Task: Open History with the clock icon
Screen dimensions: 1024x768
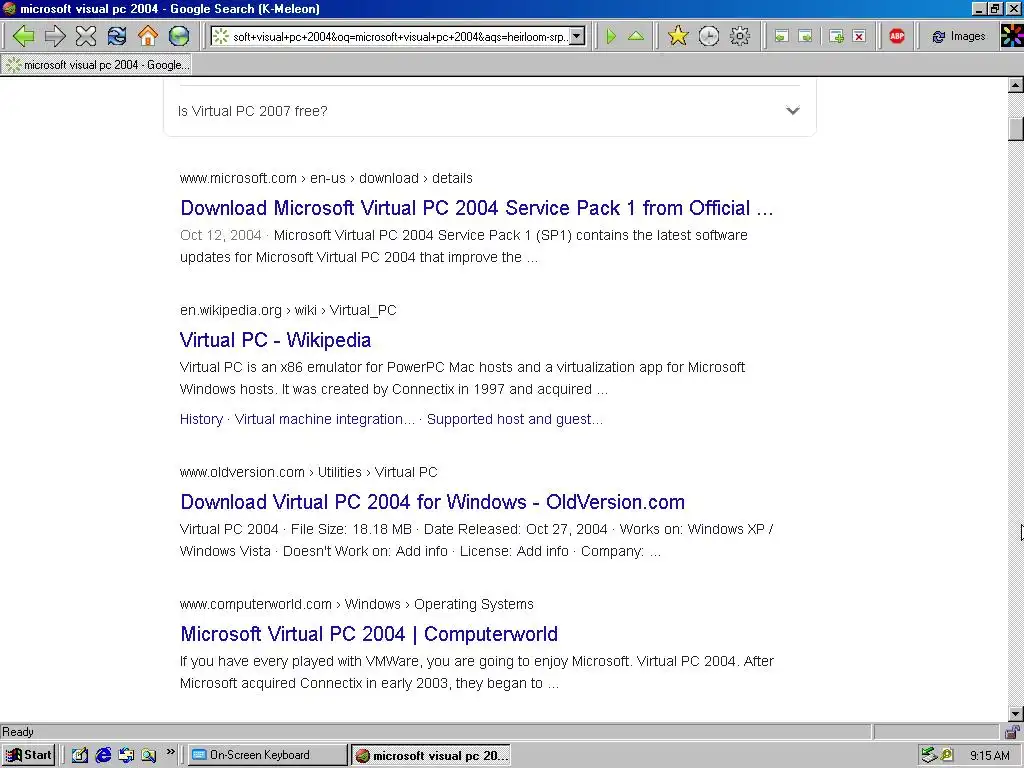Action: click(x=709, y=36)
